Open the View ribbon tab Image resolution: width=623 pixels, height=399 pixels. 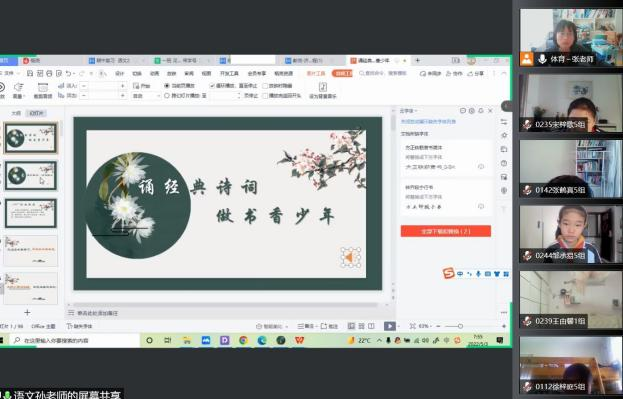206,74
